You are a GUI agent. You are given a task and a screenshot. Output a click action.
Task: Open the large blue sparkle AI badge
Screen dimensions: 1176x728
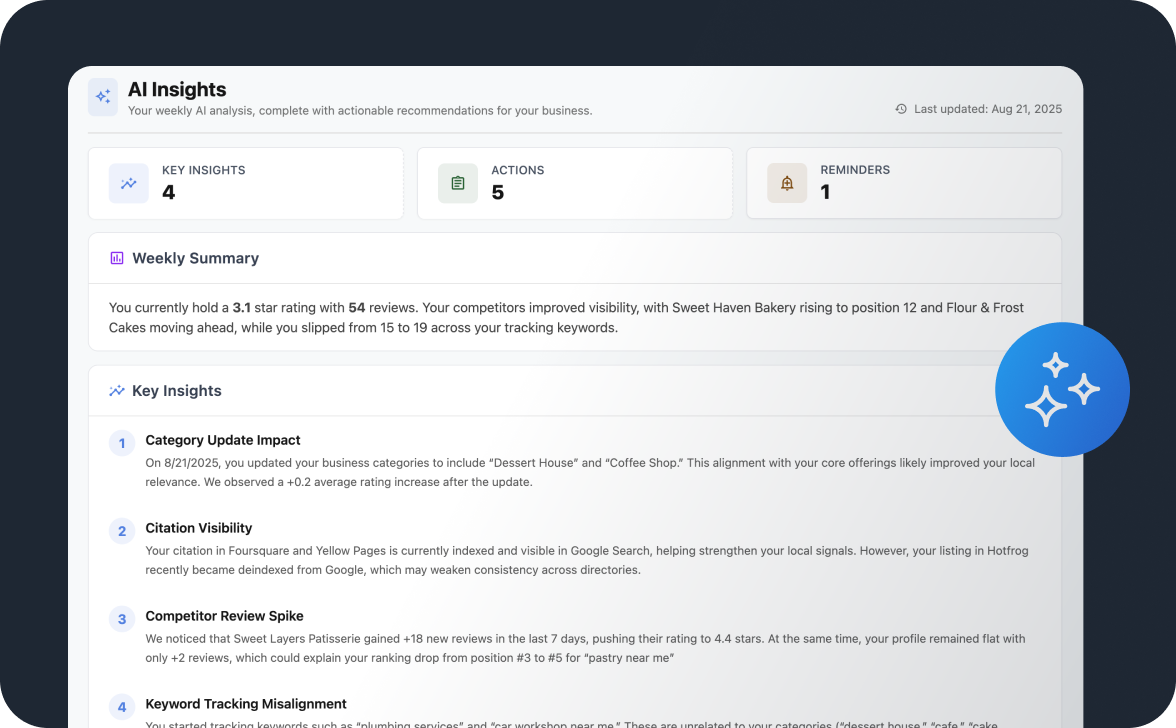[x=1062, y=389]
